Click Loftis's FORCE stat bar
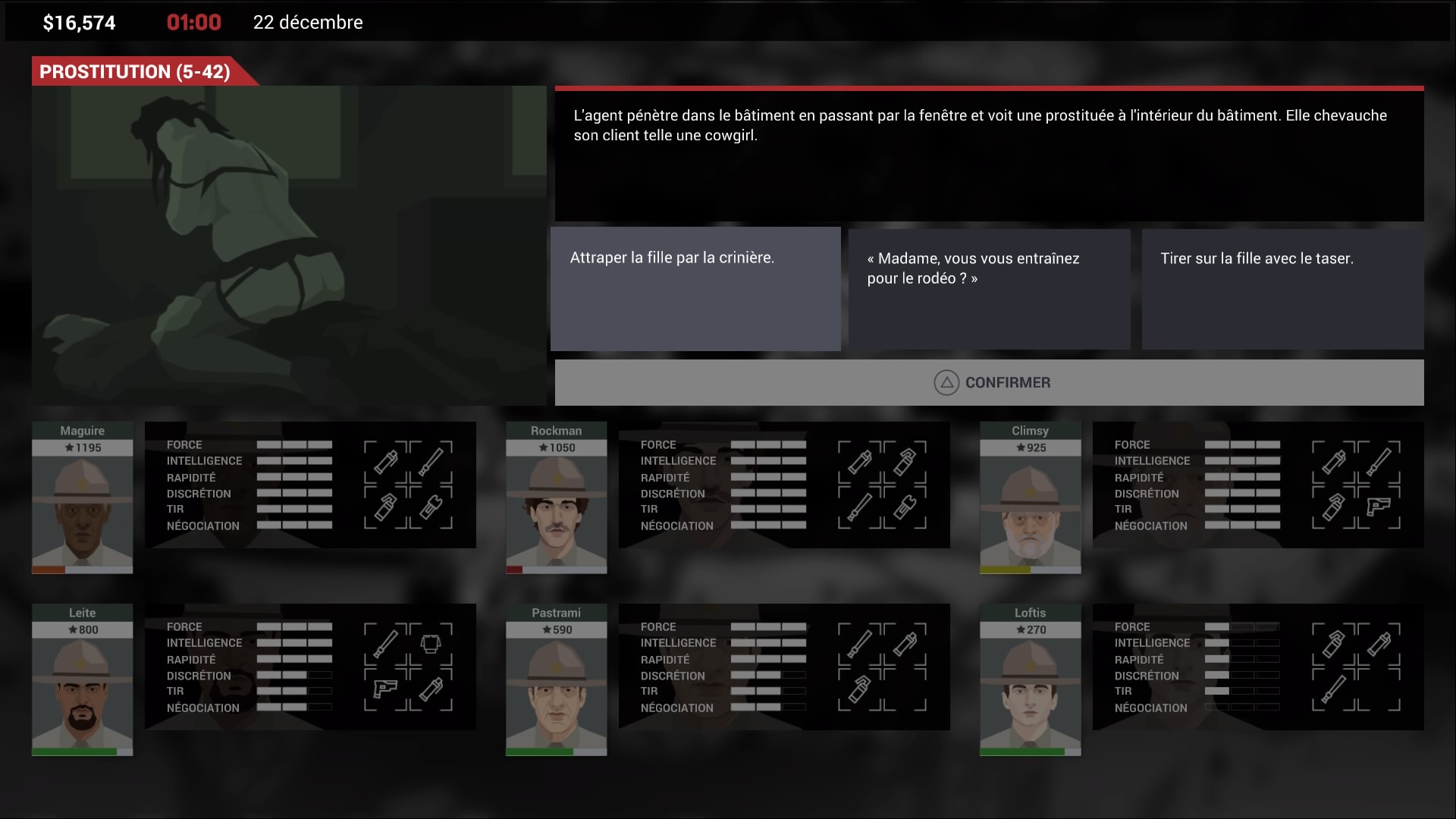 click(1242, 627)
